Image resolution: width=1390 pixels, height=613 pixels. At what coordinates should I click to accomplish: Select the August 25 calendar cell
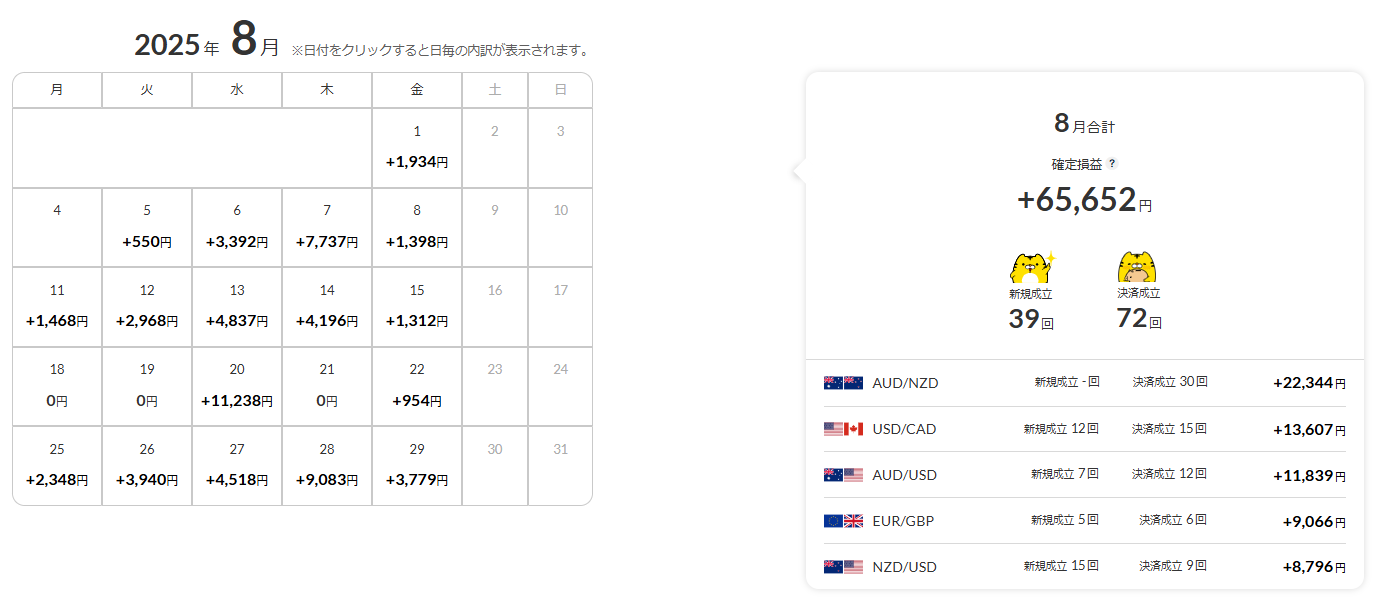[57, 465]
